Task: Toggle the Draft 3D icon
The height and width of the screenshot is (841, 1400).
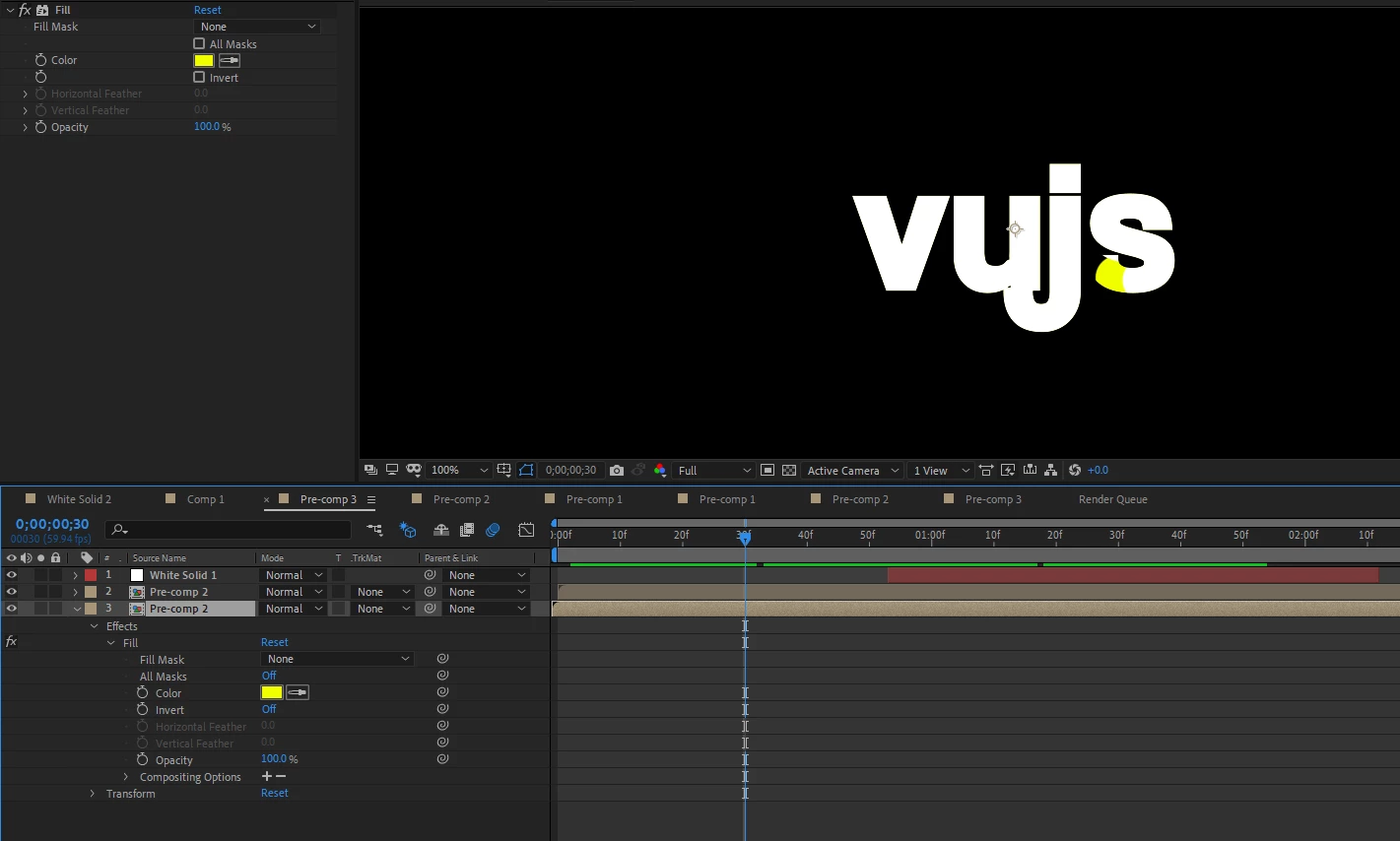Action: (x=407, y=530)
